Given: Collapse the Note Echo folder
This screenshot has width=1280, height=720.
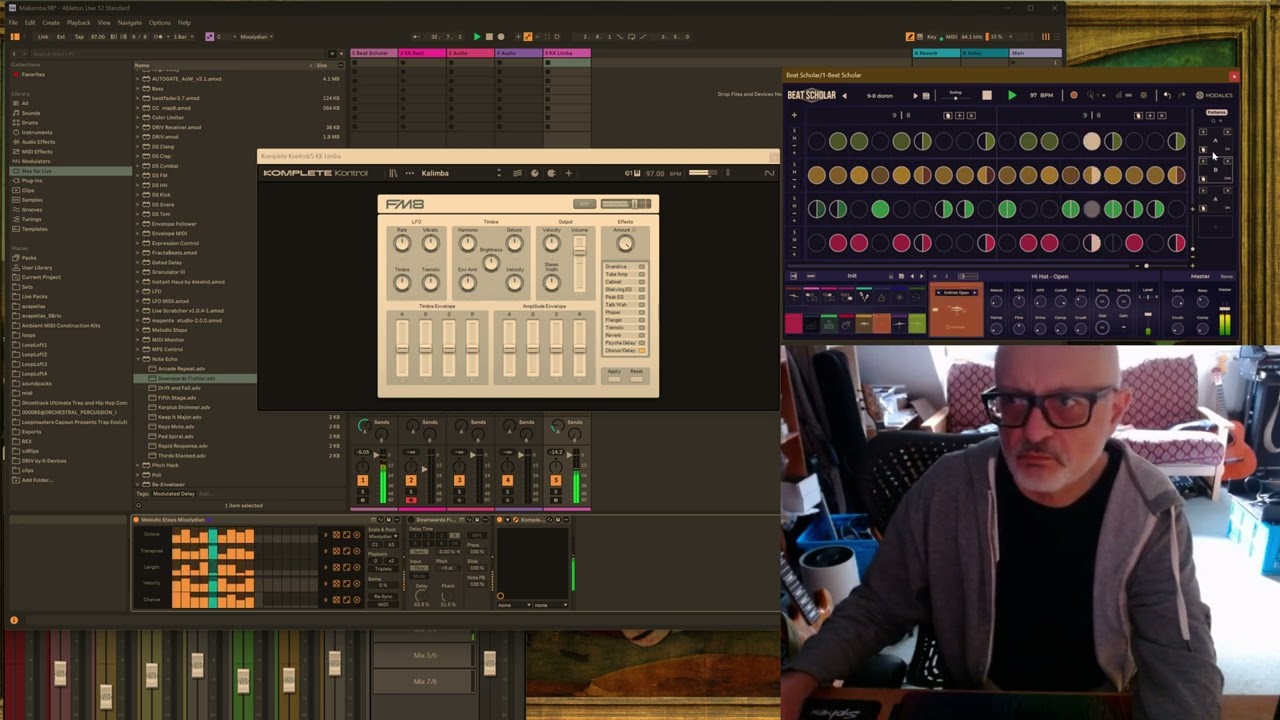Looking at the screenshot, I should (x=138, y=359).
